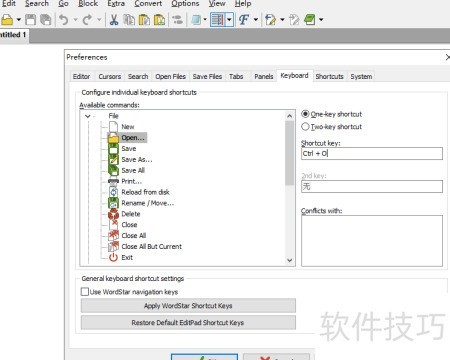Switch to the Open Files tab

point(170,77)
